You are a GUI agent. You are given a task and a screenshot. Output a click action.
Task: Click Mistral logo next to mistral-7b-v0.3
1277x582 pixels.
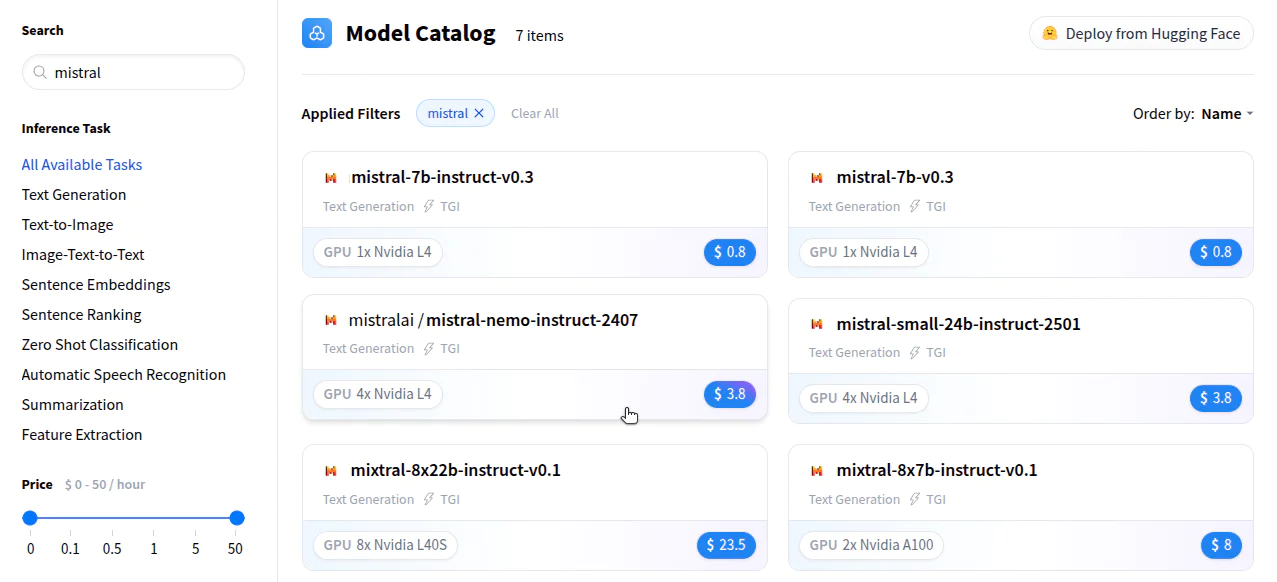coord(817,178)
